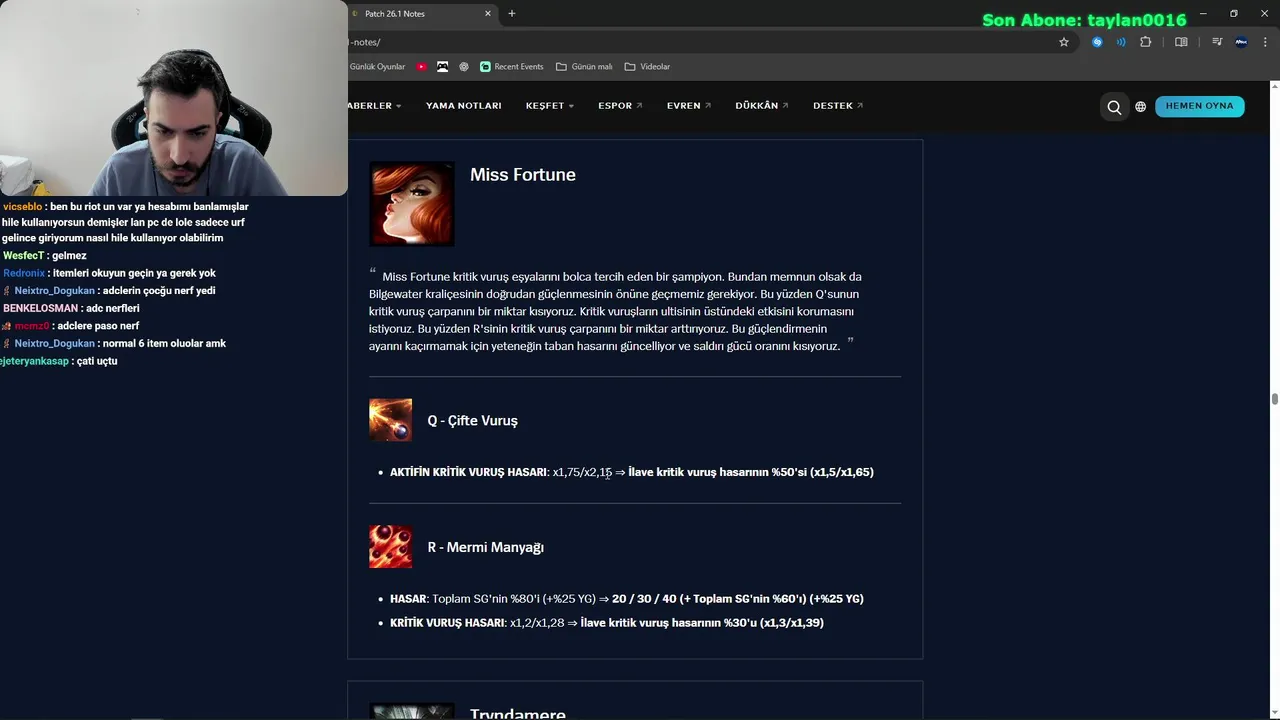This screenshot has width=1280, height=720.
Task: Open Günlük Oyunlar bookmark
Action: [x=377, y=67]
